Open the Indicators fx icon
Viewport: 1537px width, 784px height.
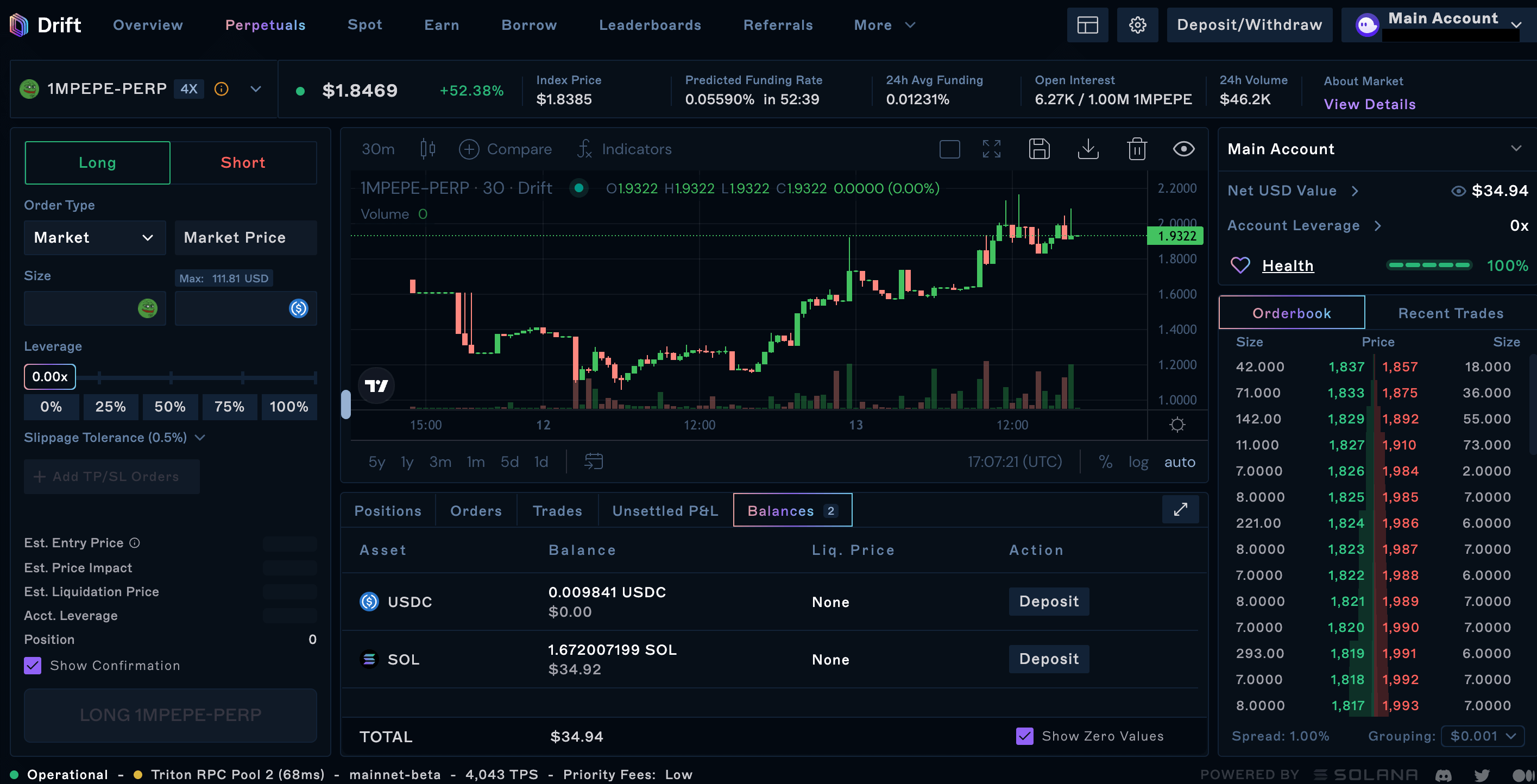tap(584, 149)
